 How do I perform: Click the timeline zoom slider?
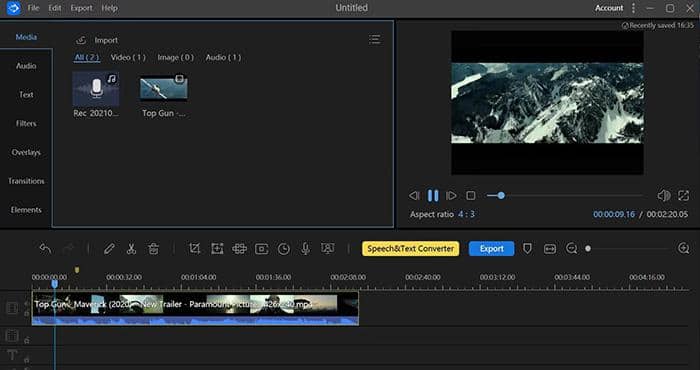coord(628,249)
